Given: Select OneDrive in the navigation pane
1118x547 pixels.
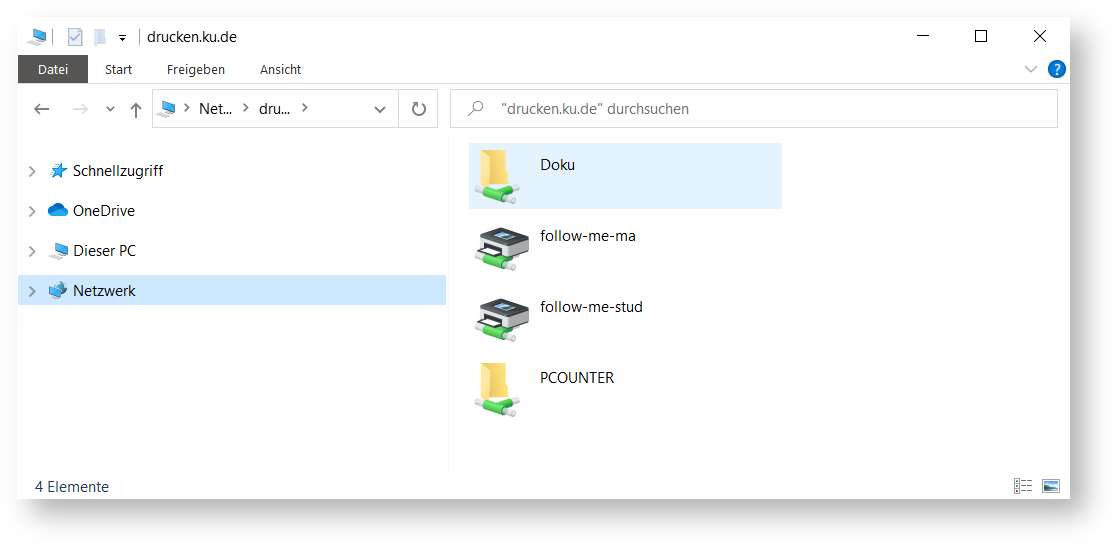Looking at the screenshot, I should [x=103, y=211].
